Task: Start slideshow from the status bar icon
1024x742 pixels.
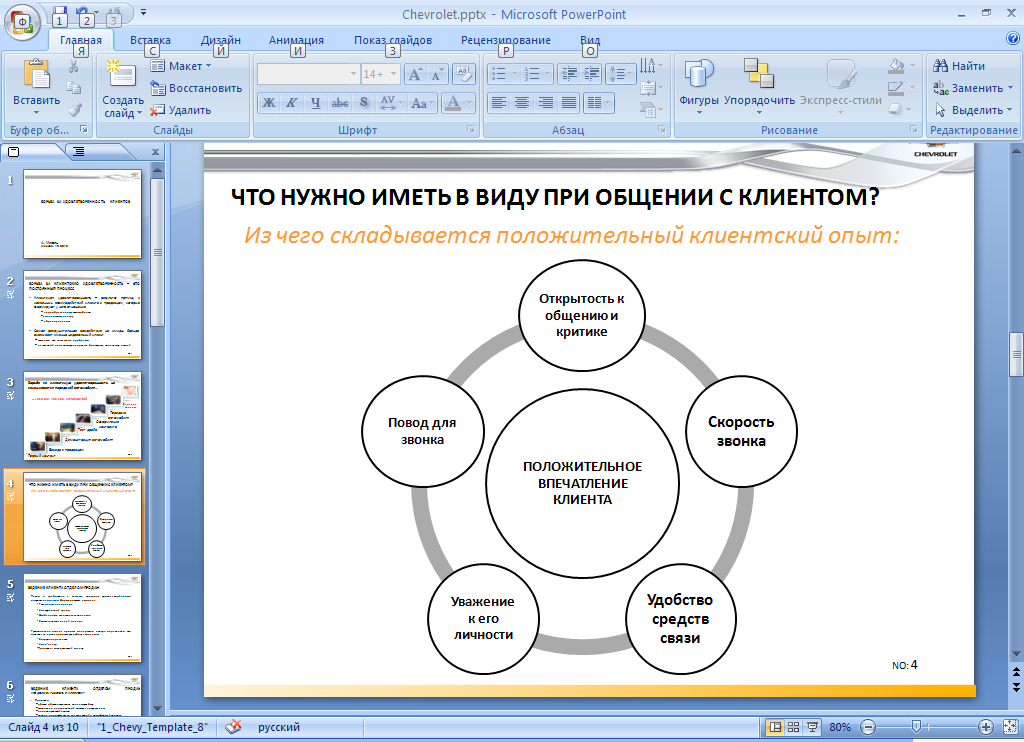Action: (x=812, y=727)
